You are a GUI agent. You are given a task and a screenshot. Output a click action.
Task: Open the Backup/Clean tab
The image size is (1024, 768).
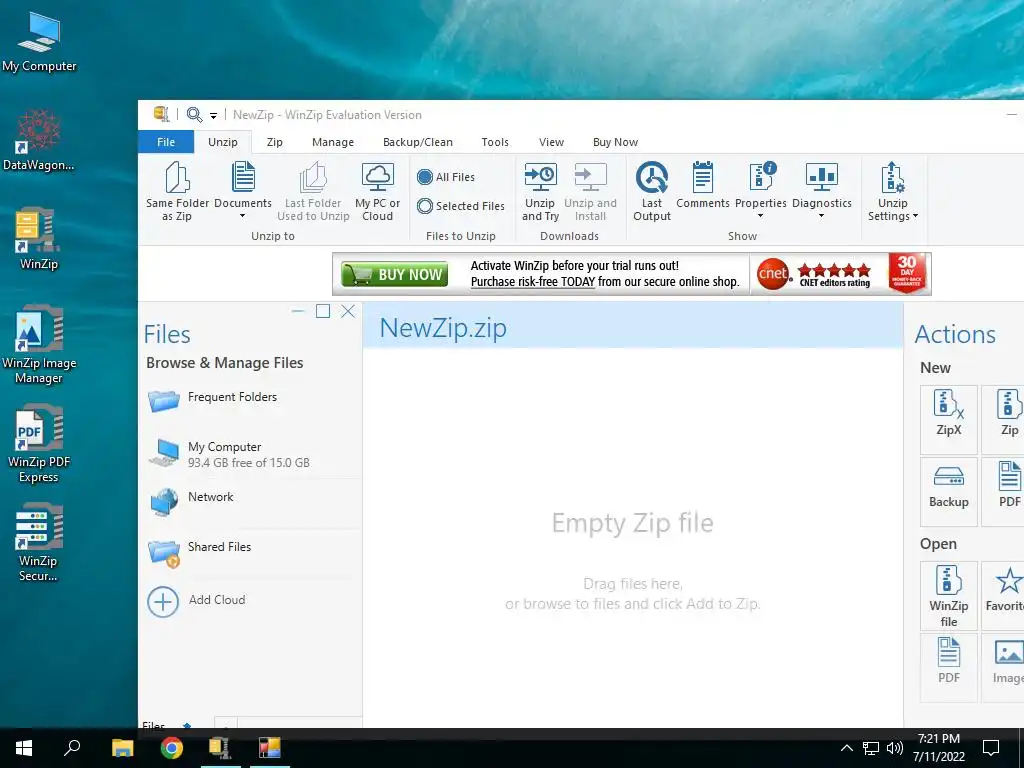tap(418, 142)
